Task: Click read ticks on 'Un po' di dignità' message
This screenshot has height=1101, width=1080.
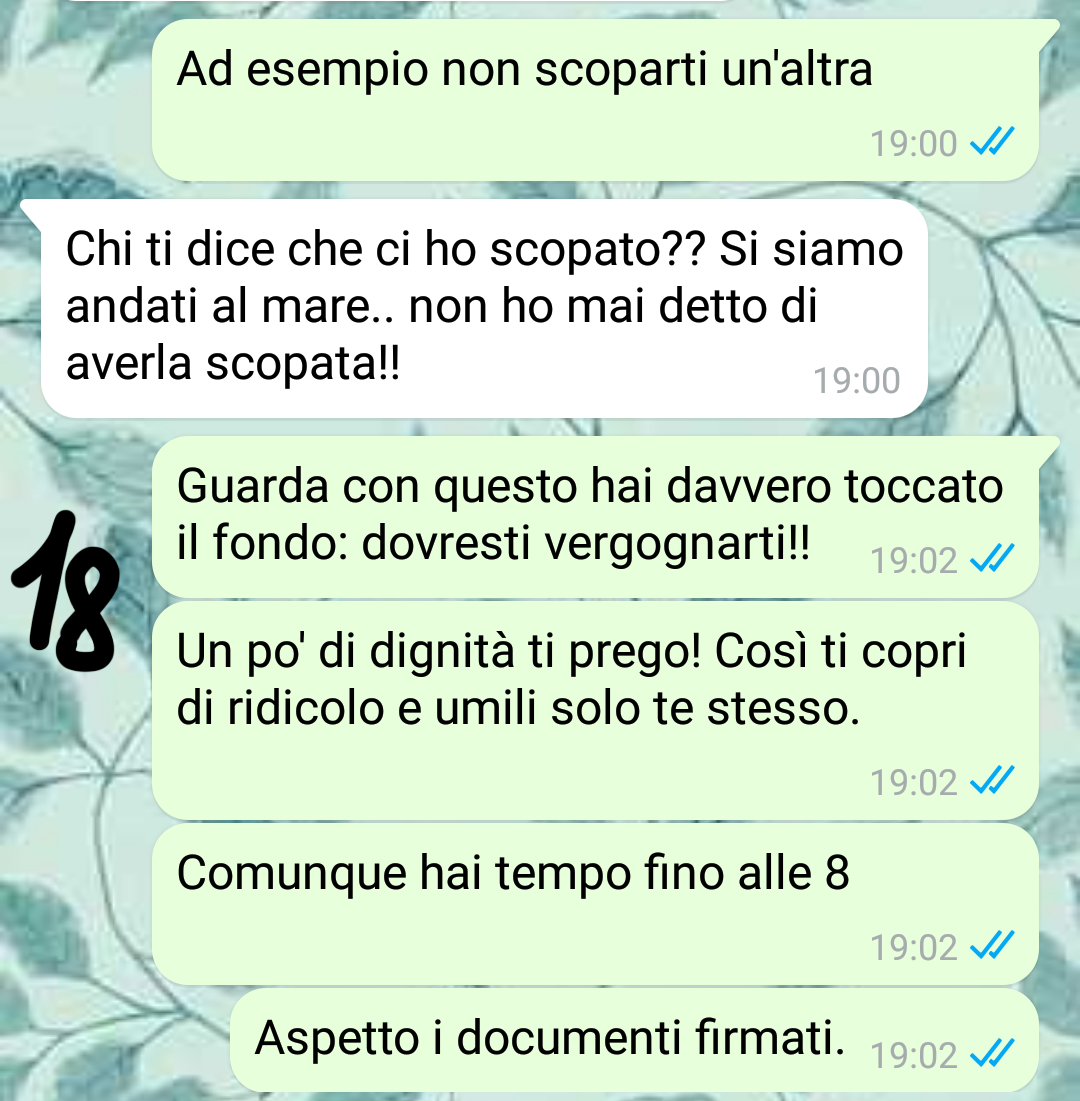Action: coord(992,781)
